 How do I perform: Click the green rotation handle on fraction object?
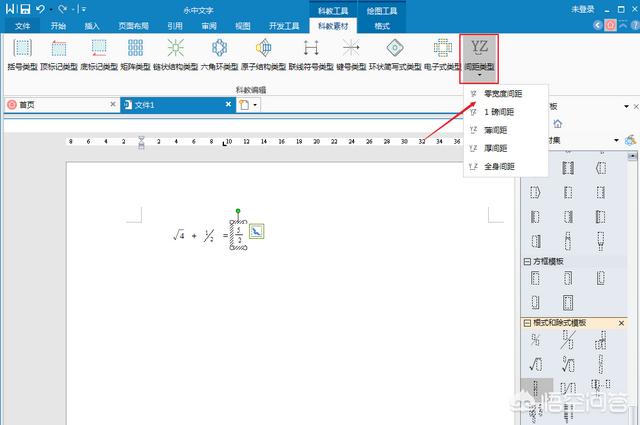[238, 211]
